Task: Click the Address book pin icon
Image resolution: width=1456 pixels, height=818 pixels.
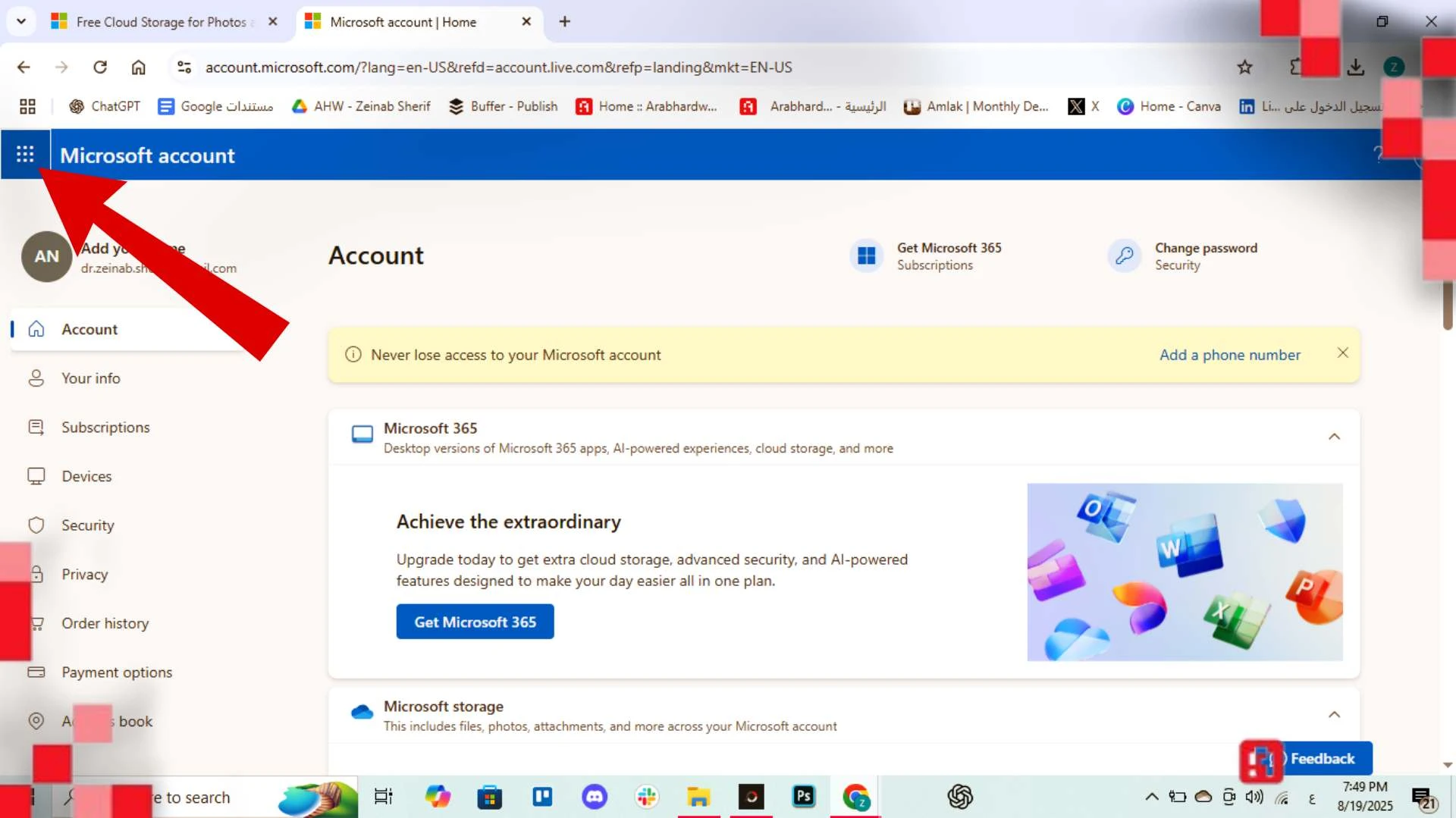Action: pyautogui.click(x=36, y=721)
